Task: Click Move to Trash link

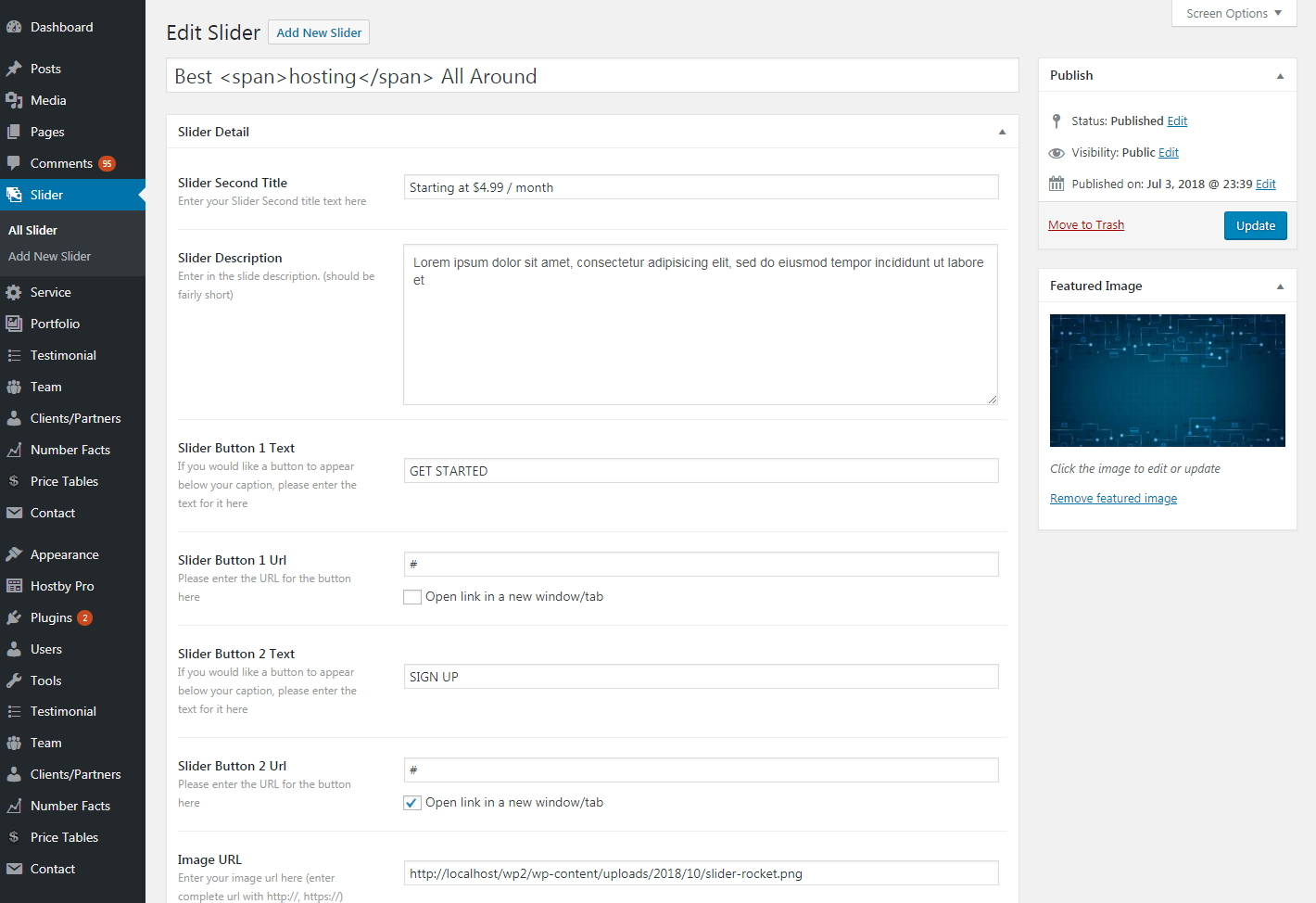Action: 1086,225
